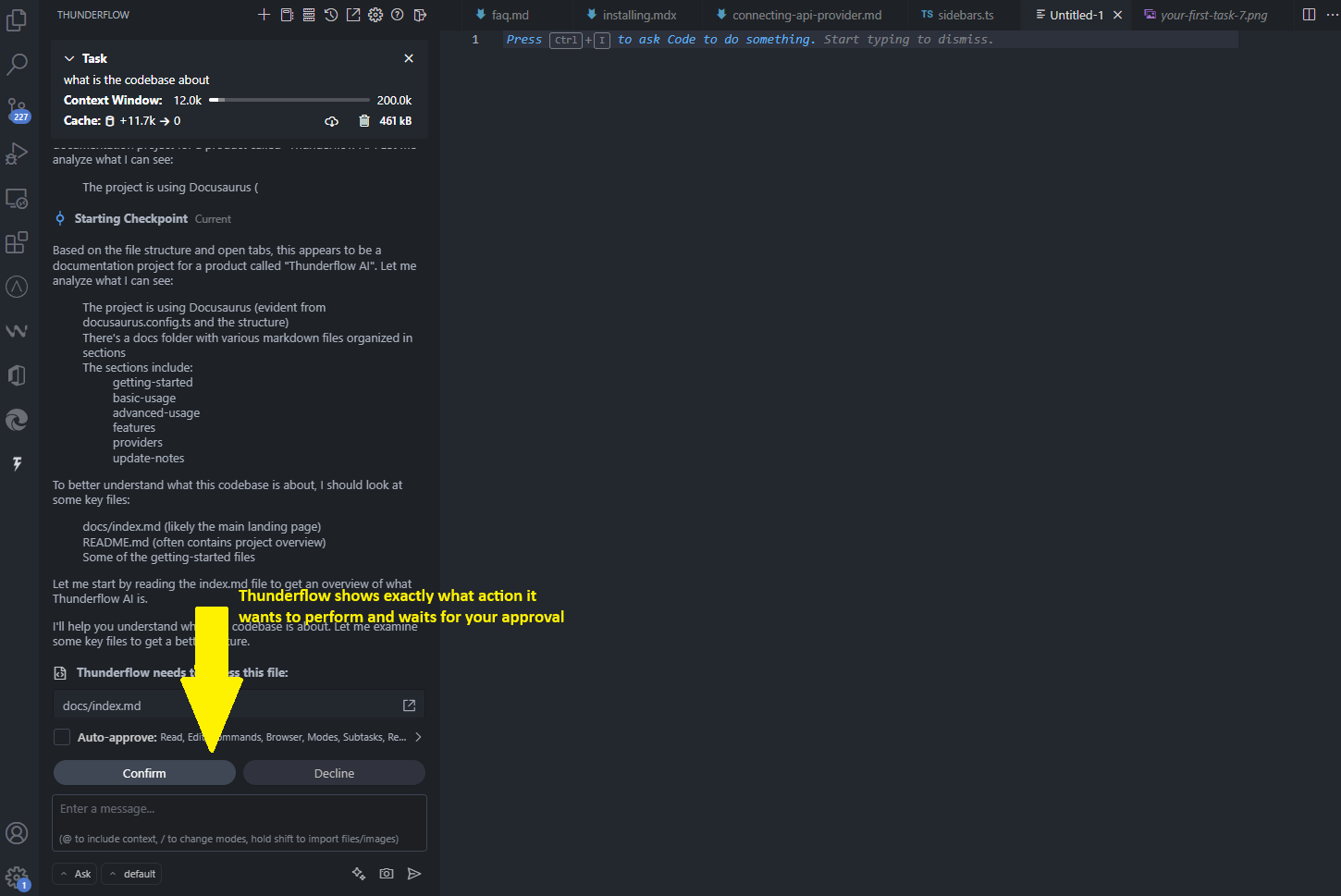This screenshot has width=1341, height=896.
Task: Select the Thunderflow lightning icon in activity bar
Action: click(x=17, y=463)
